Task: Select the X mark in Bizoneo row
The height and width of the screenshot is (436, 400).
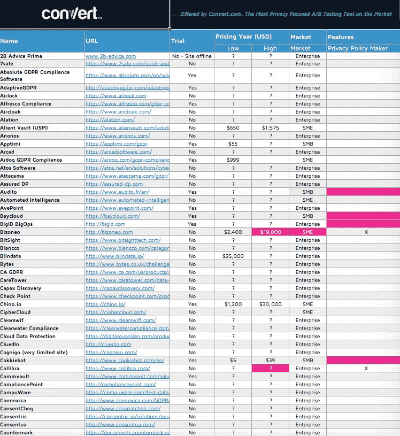Action: tap(366, 232)
